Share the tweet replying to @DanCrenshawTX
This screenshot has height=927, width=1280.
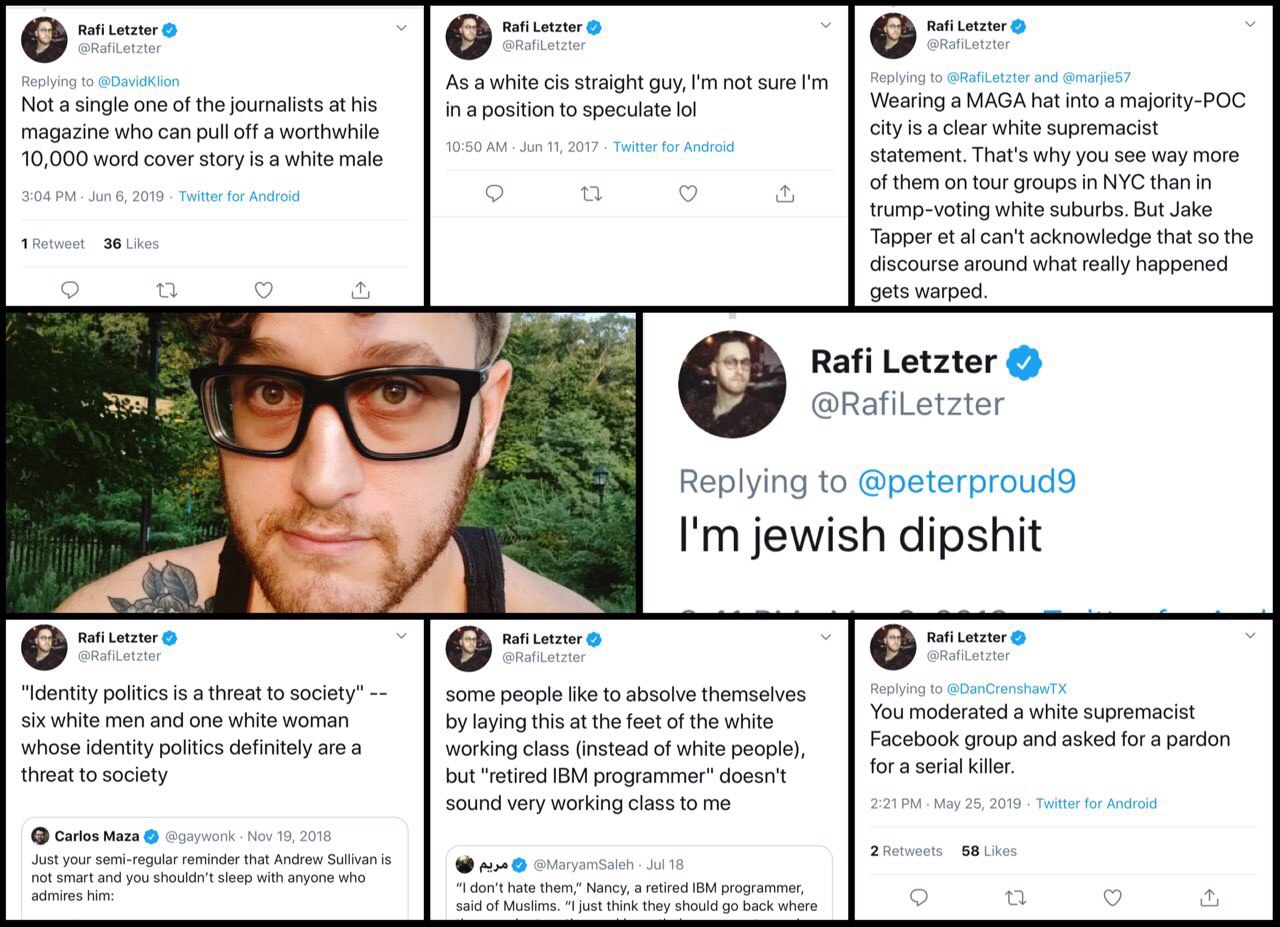[1209, 897]
